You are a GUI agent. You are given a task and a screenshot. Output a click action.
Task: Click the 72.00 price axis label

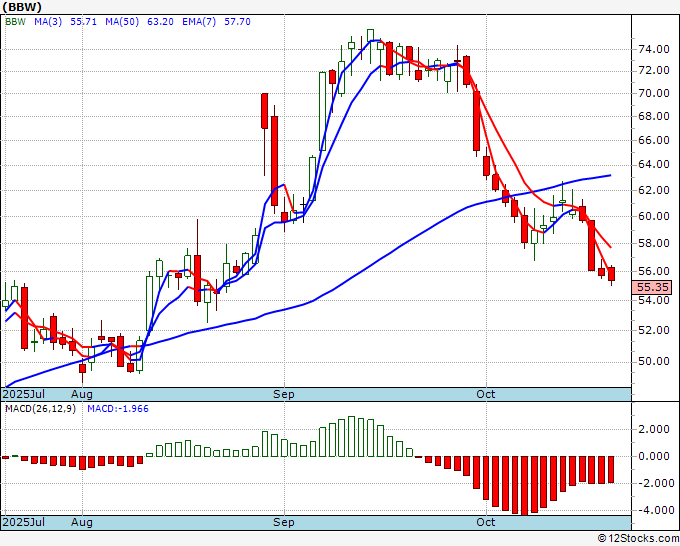tap(654, 70)
